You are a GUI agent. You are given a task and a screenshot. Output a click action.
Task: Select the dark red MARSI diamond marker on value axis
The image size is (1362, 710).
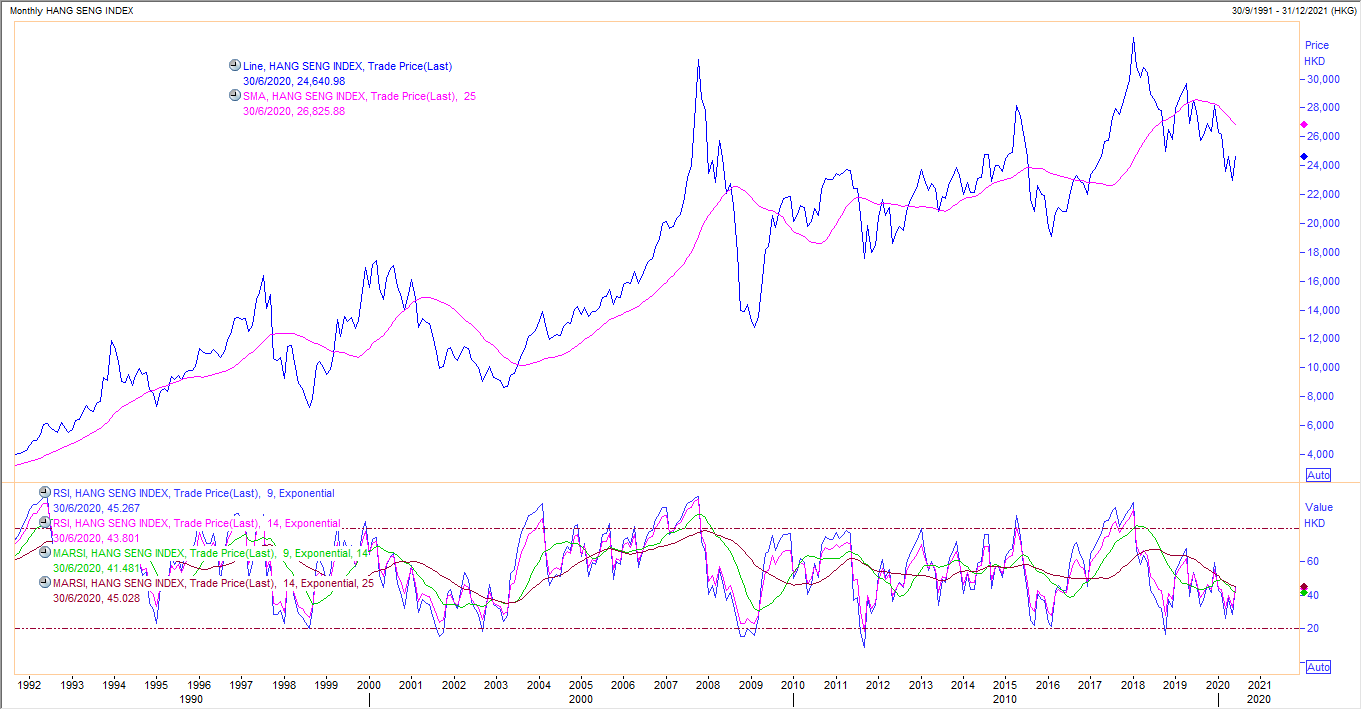pos(1303,586)
